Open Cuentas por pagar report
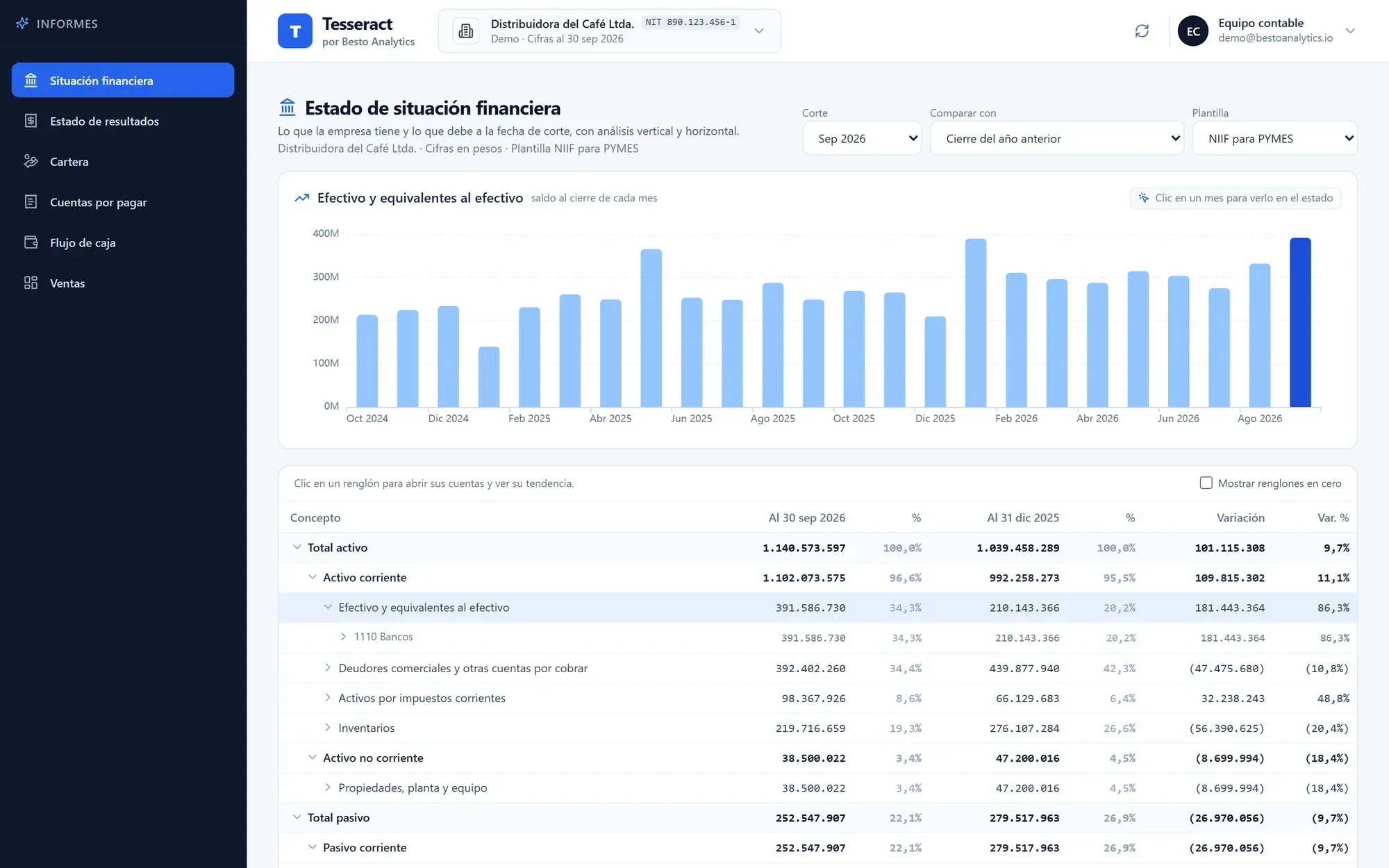The image size is (1389, 868). (x=123, y=202)
